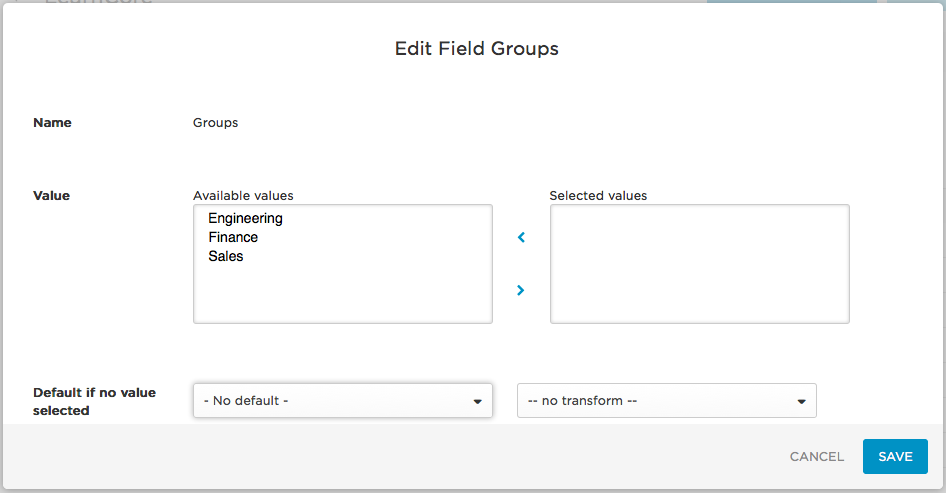946x493 pixels.
Task: Click the caret arrow on no transform selector
Action: click(801, 402)
